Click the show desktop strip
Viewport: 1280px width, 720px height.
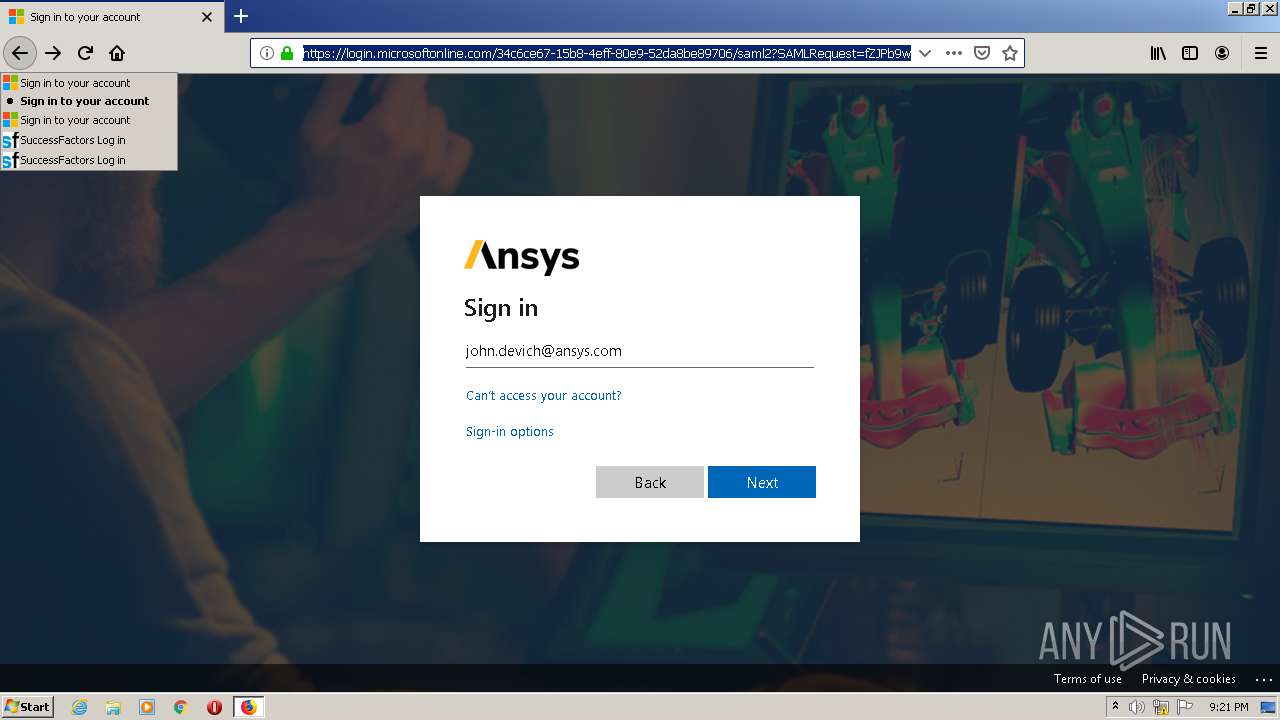click(1270, 707)
